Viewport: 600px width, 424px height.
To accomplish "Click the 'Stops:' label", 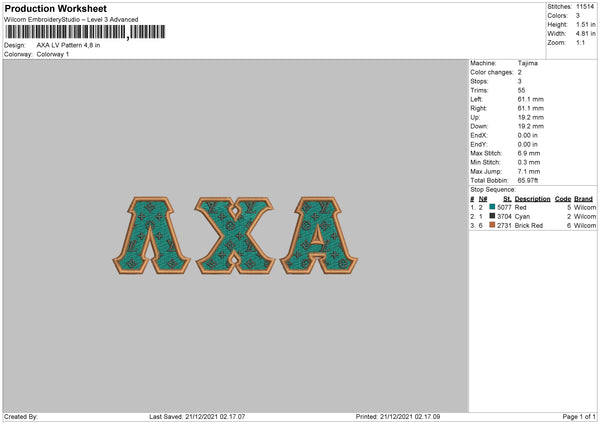I will point(479,81).
